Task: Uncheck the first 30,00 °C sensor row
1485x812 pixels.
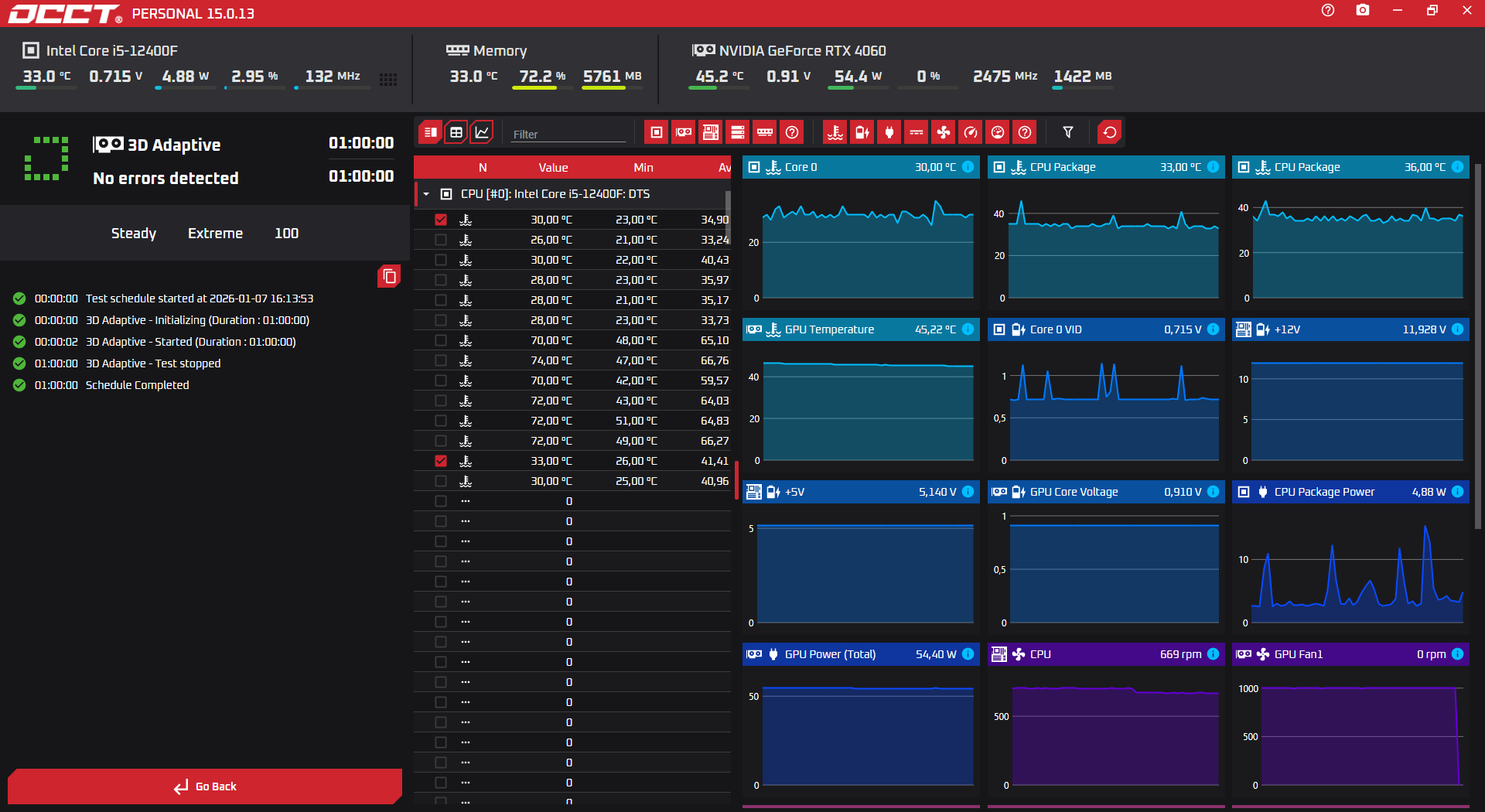Action: 441,220
